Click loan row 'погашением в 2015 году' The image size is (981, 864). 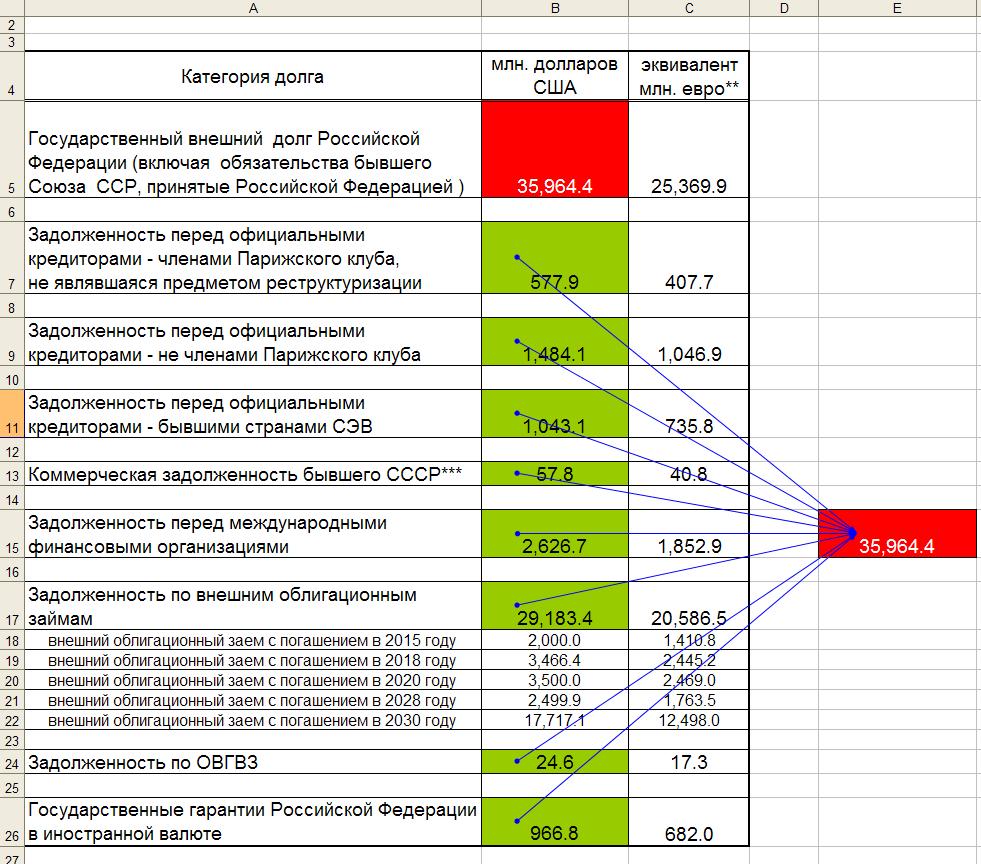253,640
